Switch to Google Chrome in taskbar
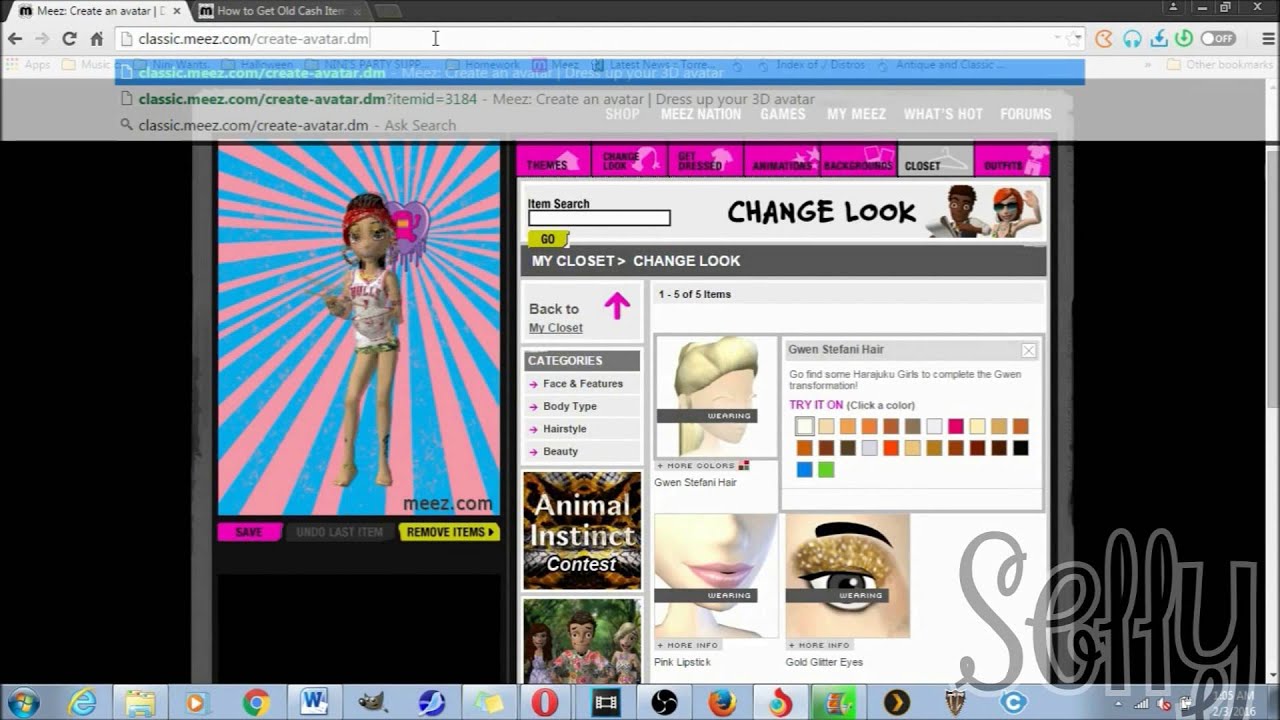Viewport: 1280px width, 720px height. click(x=256, y=703)
